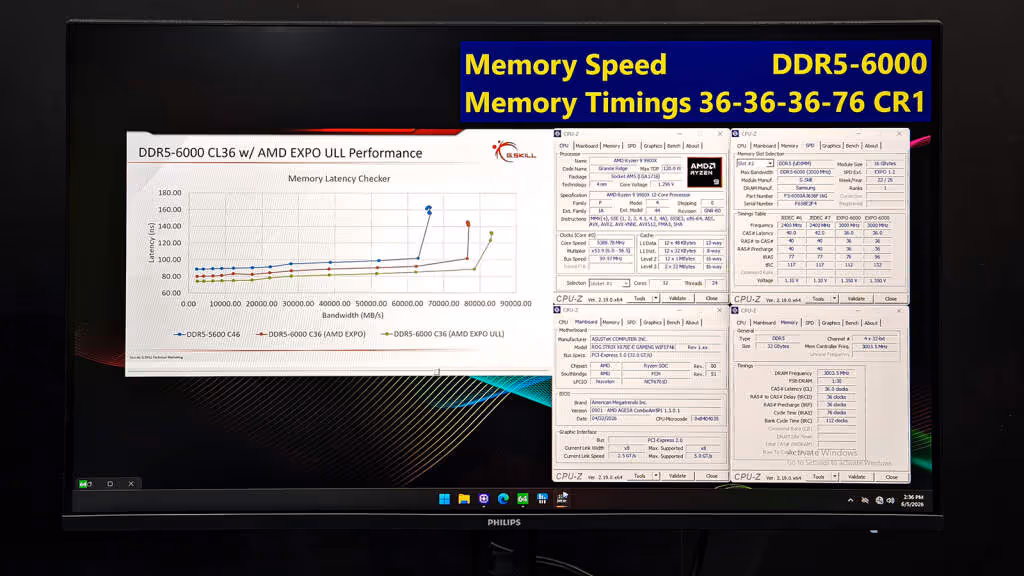This screenshot has height=576, width=1024.
Task: Expand Tools arrow in Mainboard CPU-Z window
Action: 656,476
